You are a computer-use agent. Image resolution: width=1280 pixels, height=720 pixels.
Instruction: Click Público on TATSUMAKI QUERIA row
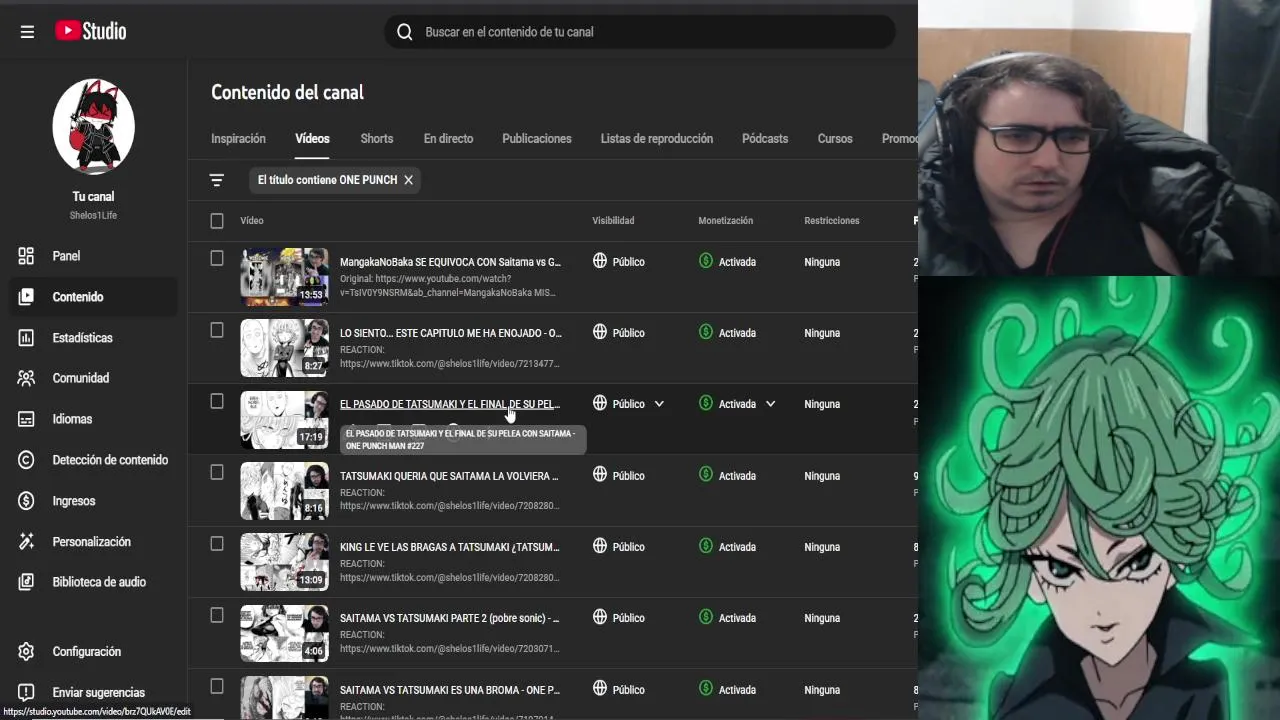coord(629,476)
